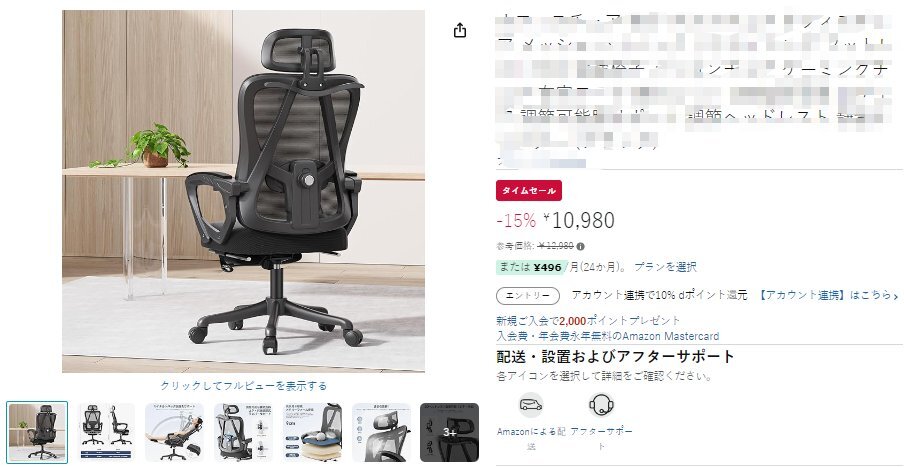Open the Amazon delivery van icon
The image size is (904, 467).
530,405
